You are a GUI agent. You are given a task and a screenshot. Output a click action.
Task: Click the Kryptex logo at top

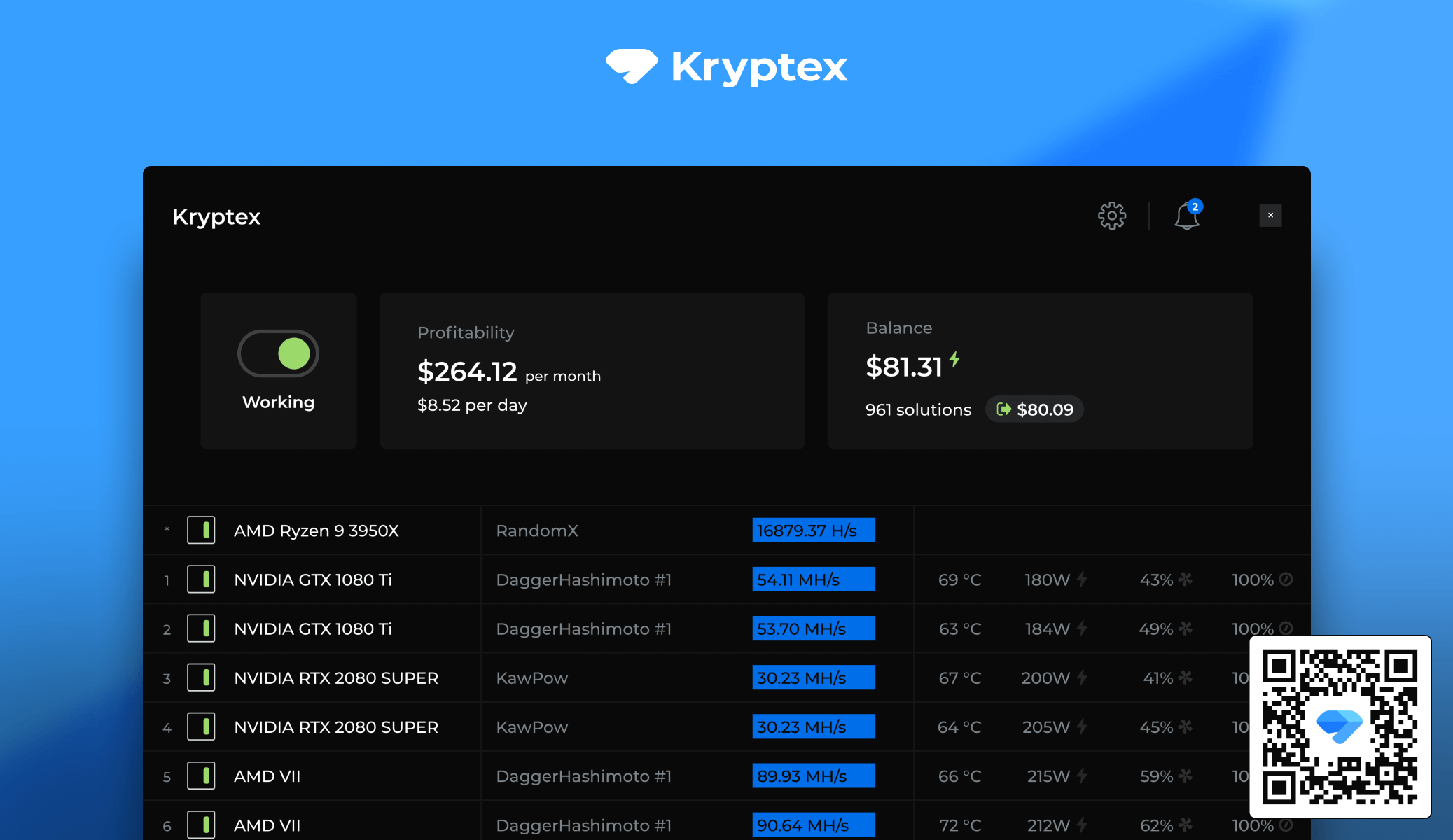(x=726, y=67)
